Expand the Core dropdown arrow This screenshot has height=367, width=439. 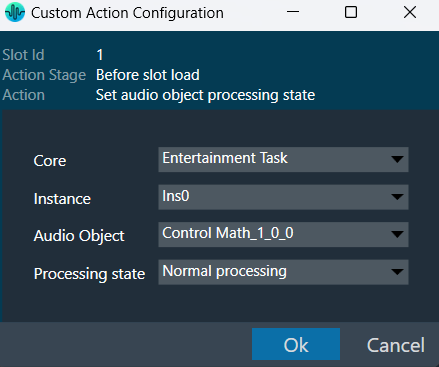point(397,160)
